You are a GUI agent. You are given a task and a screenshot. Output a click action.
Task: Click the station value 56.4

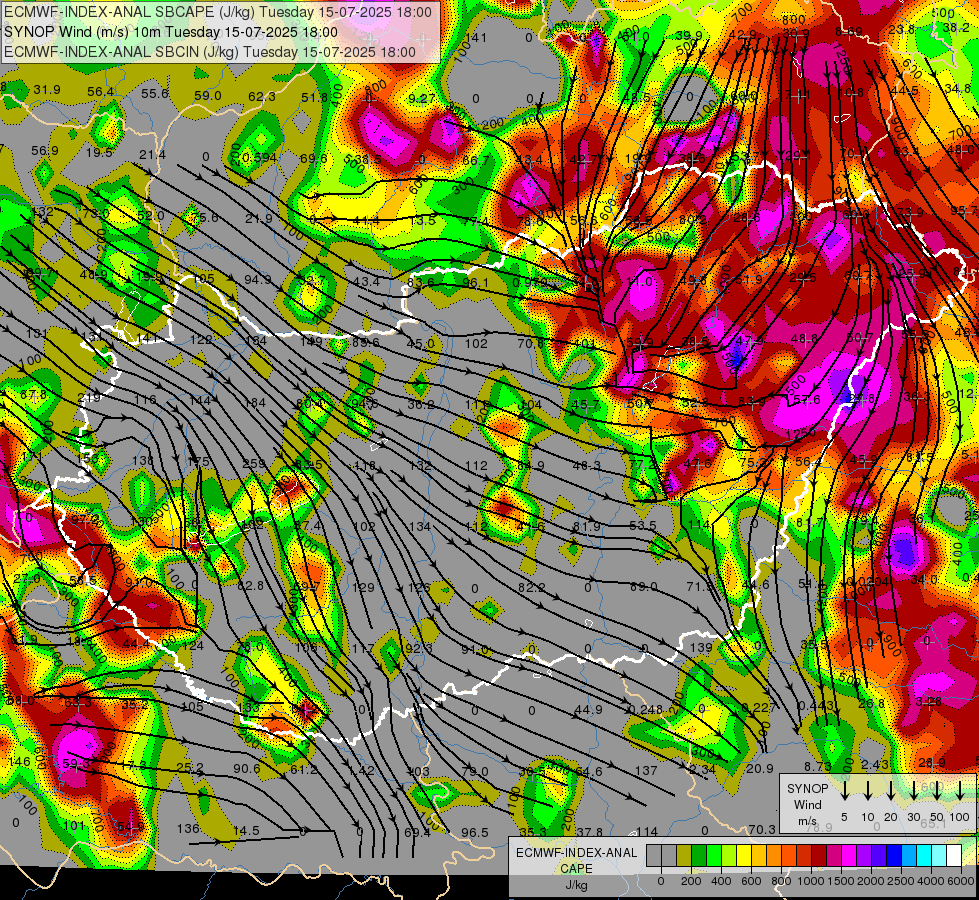tap(101, 92)
